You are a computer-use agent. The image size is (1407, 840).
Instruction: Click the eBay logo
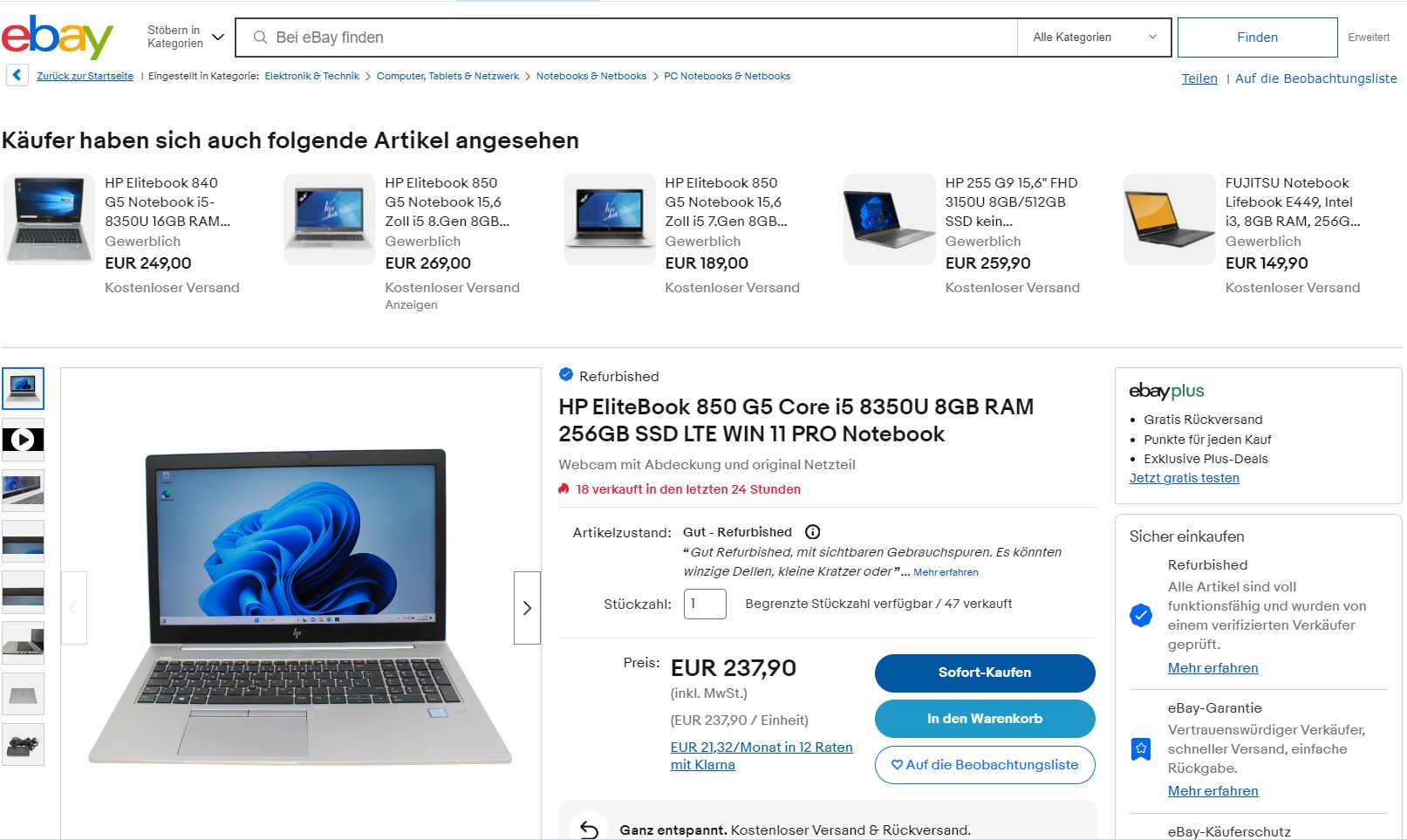[58, 37]
